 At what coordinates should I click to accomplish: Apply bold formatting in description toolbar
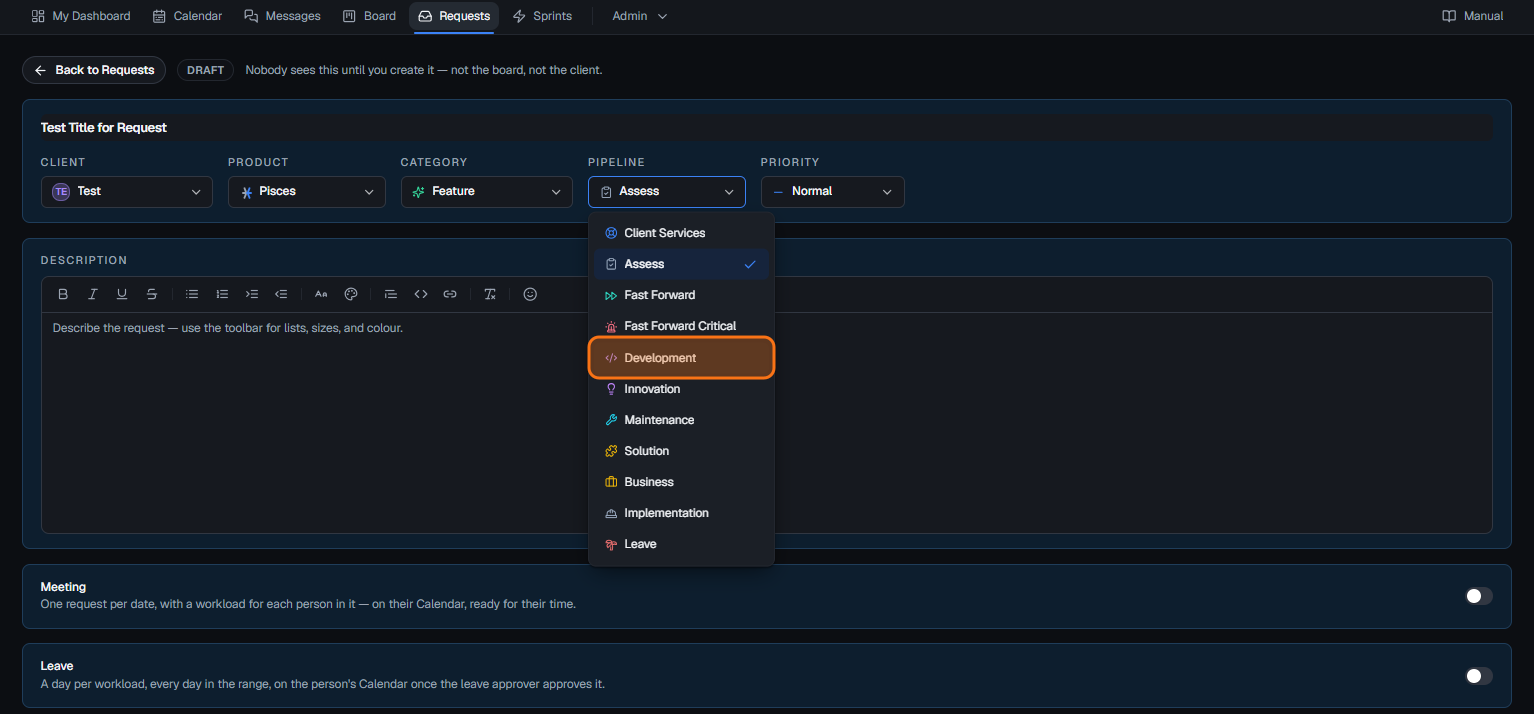[63, 294]
